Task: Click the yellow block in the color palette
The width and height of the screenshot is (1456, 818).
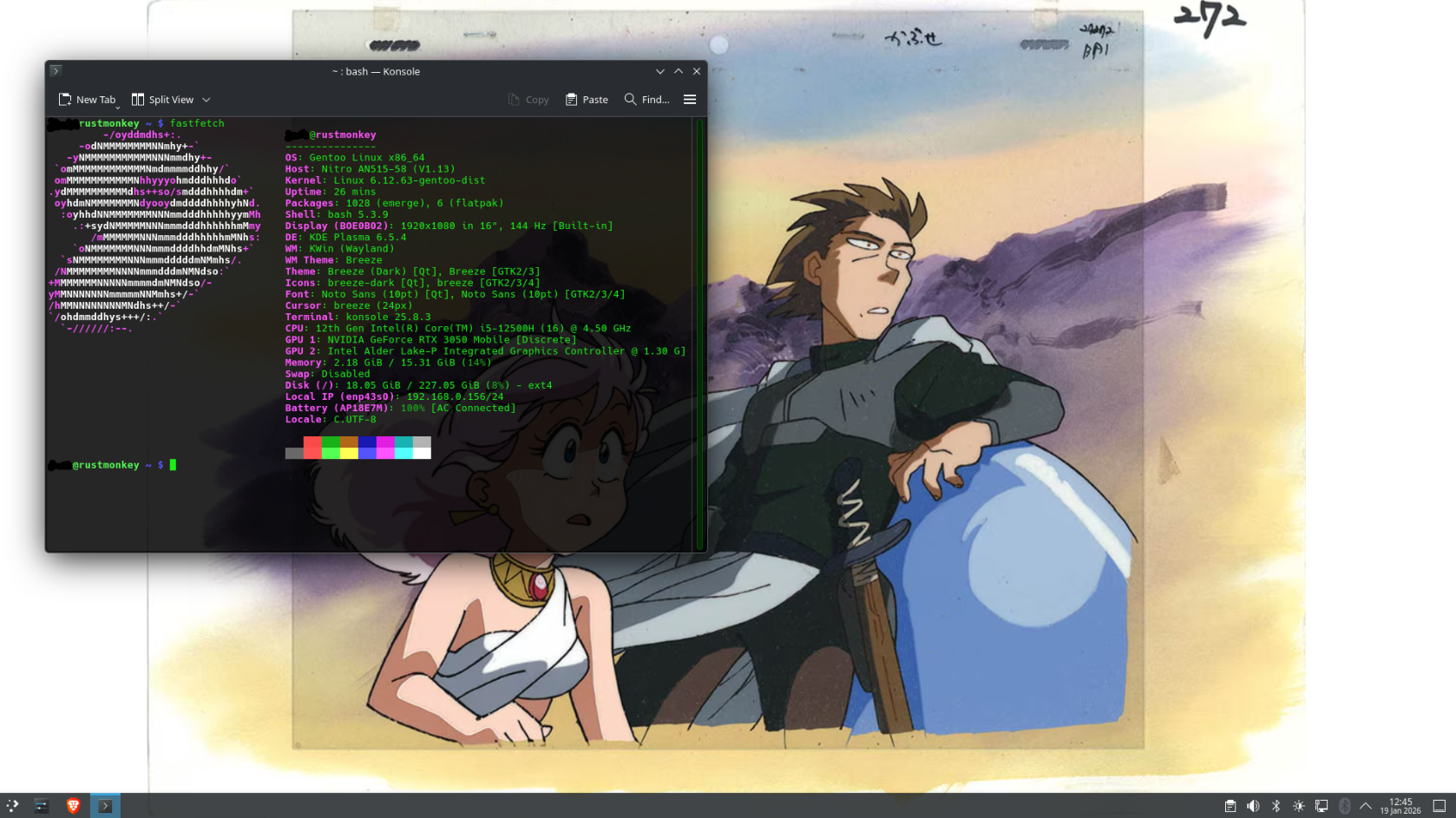Action: coord(349,453)
